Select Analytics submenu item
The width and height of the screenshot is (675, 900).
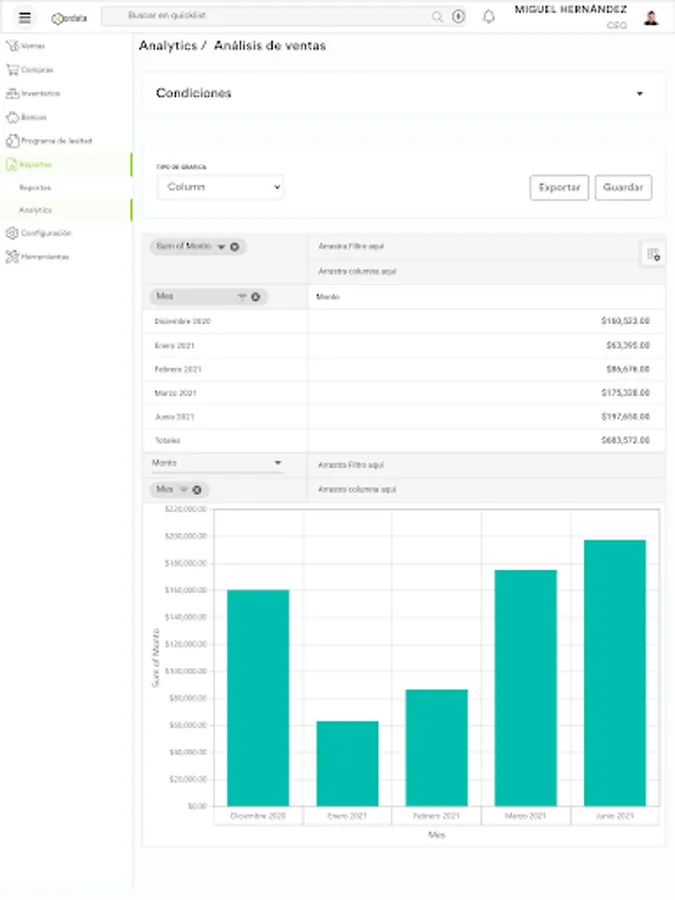(36, 210)
